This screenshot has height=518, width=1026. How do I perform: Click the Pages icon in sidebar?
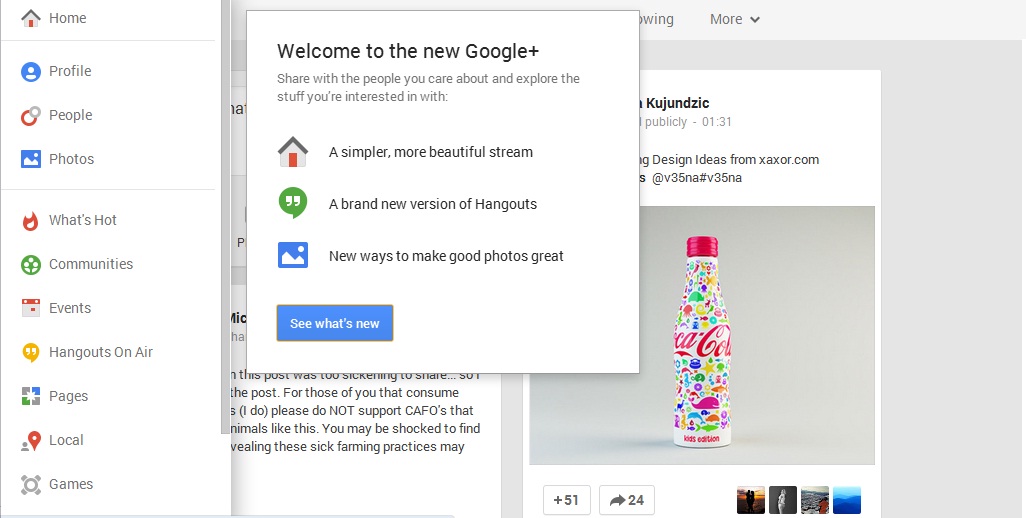[31, 396]
